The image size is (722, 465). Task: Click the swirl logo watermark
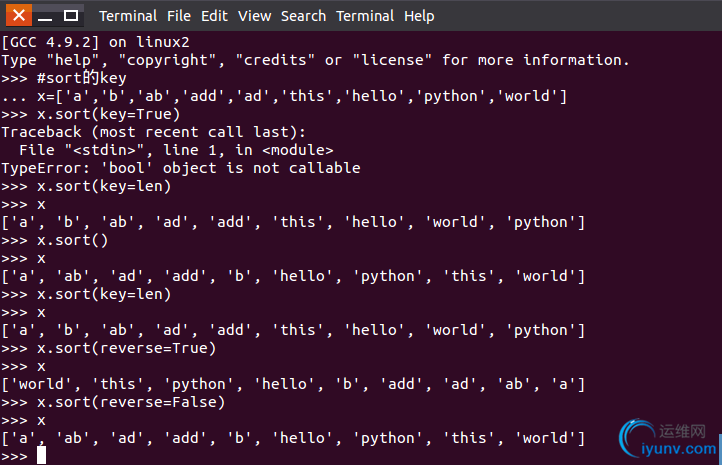[637, 437]
